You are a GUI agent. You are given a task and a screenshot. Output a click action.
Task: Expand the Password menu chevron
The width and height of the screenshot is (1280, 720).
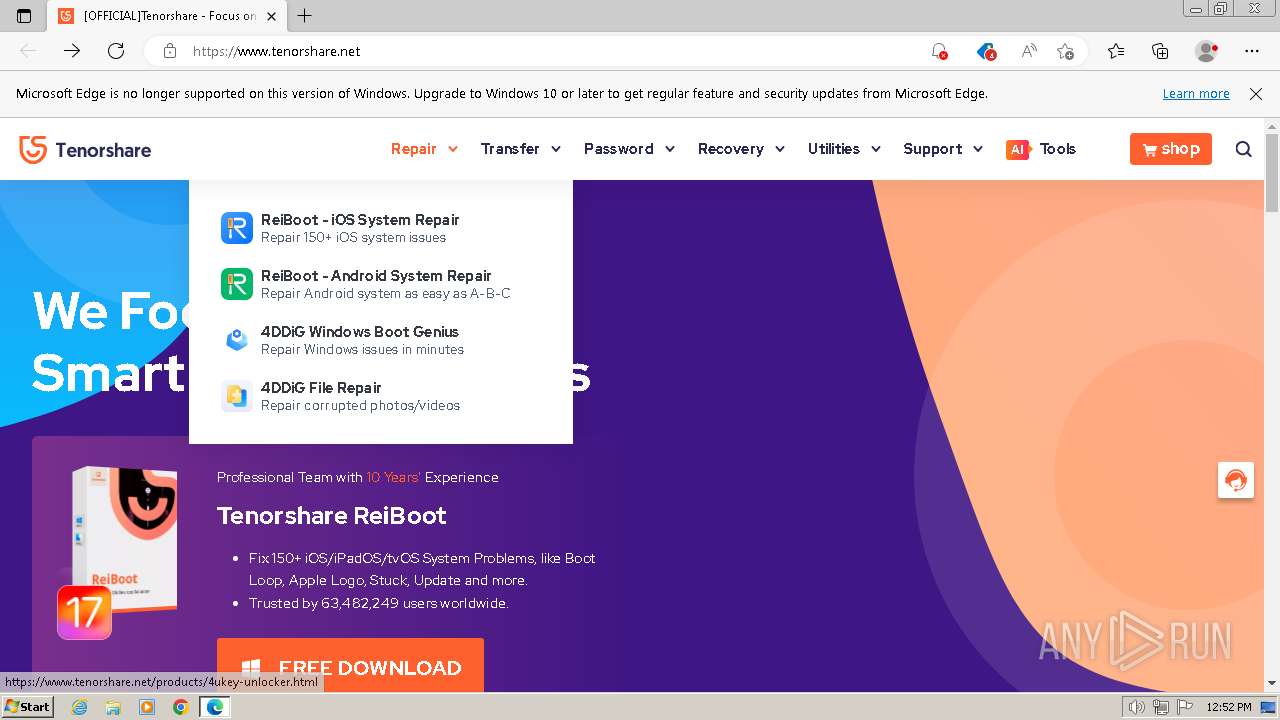[670, 149]
